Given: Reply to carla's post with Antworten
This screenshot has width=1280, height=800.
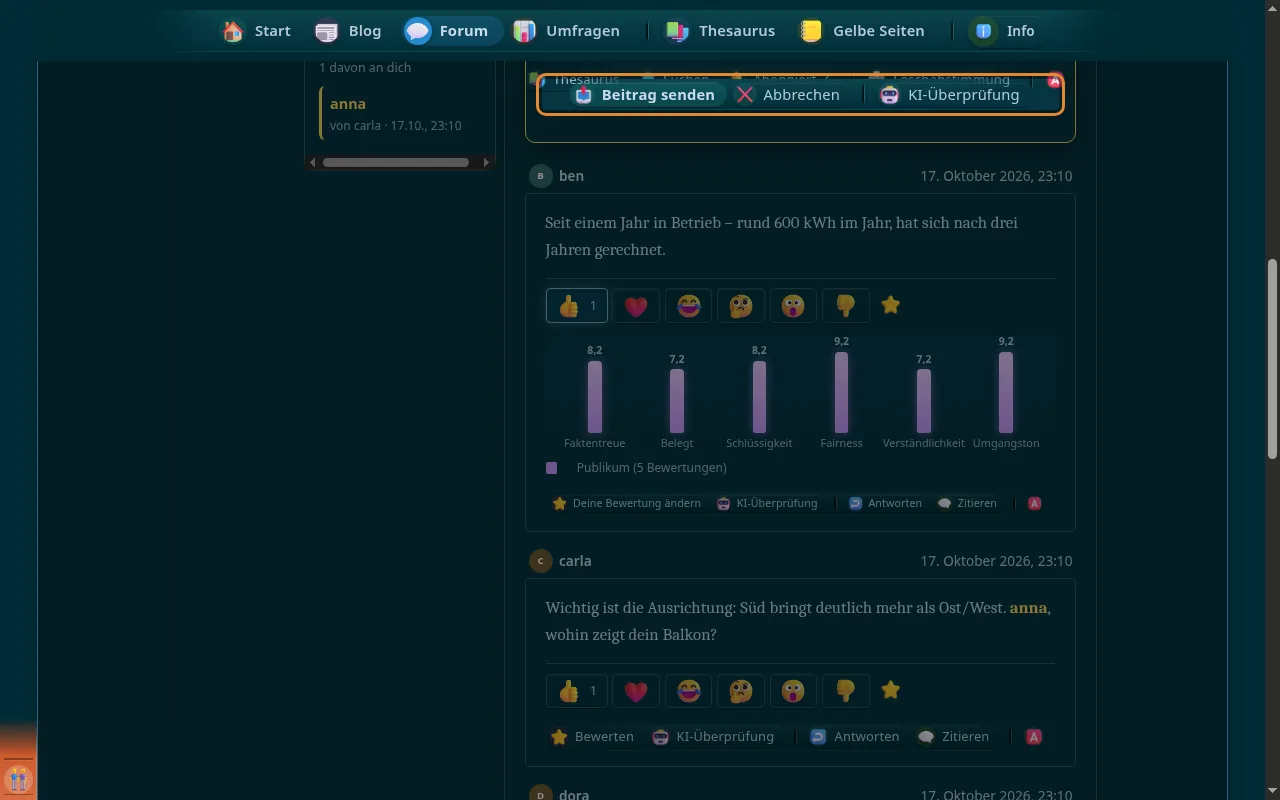Looking at the screenshot, I should point(855,737).
